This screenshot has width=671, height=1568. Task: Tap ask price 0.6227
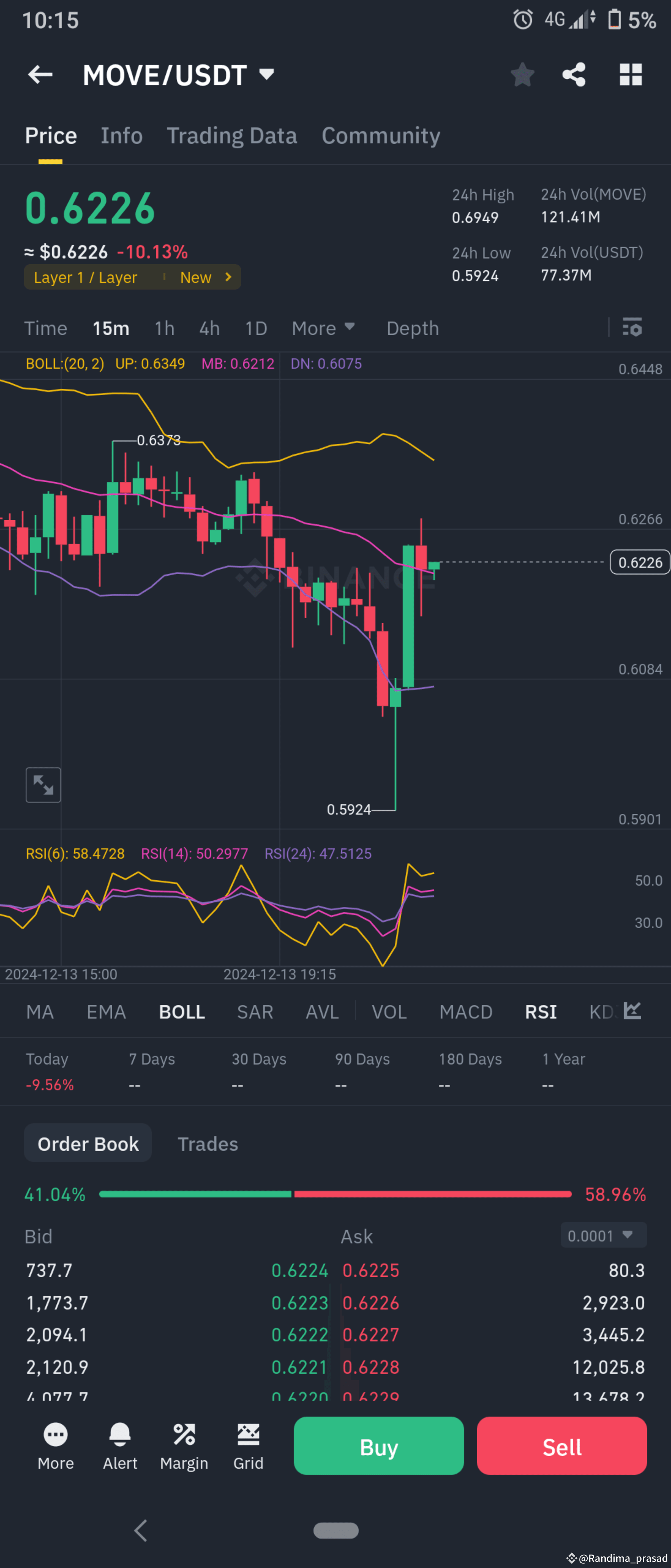click(371, 1334)
